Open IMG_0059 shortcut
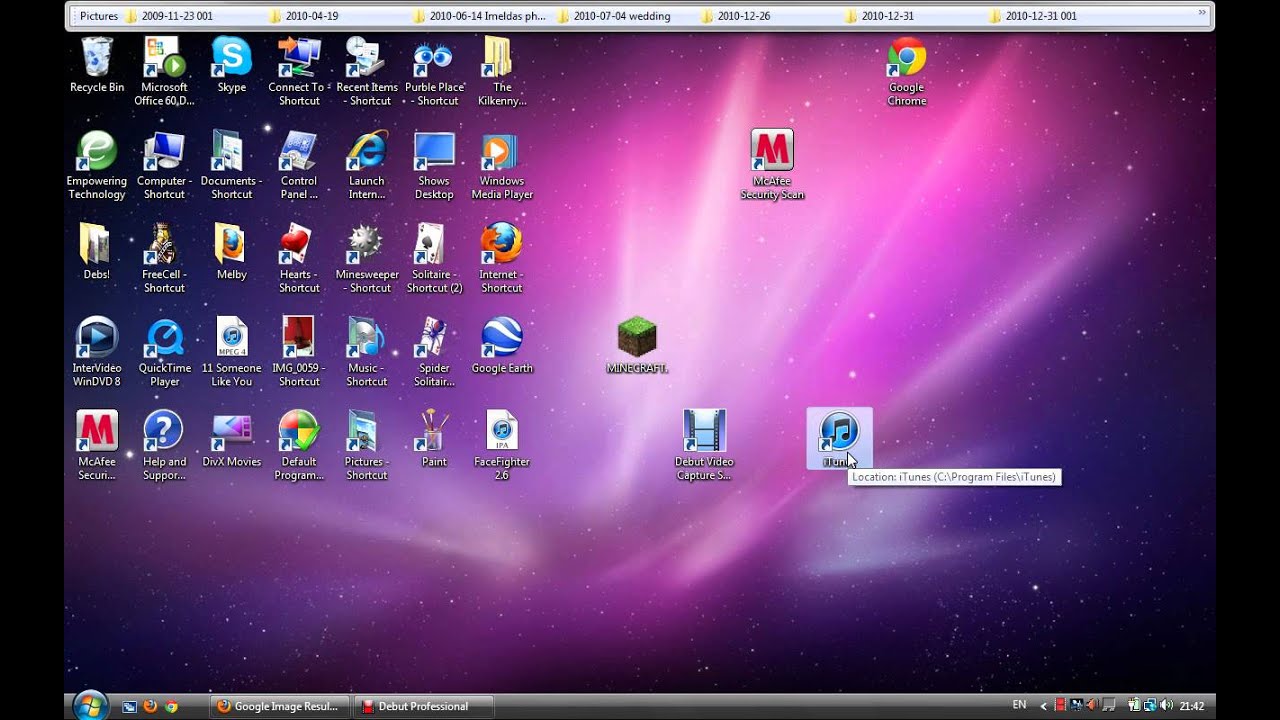 (x=299, y=352)
